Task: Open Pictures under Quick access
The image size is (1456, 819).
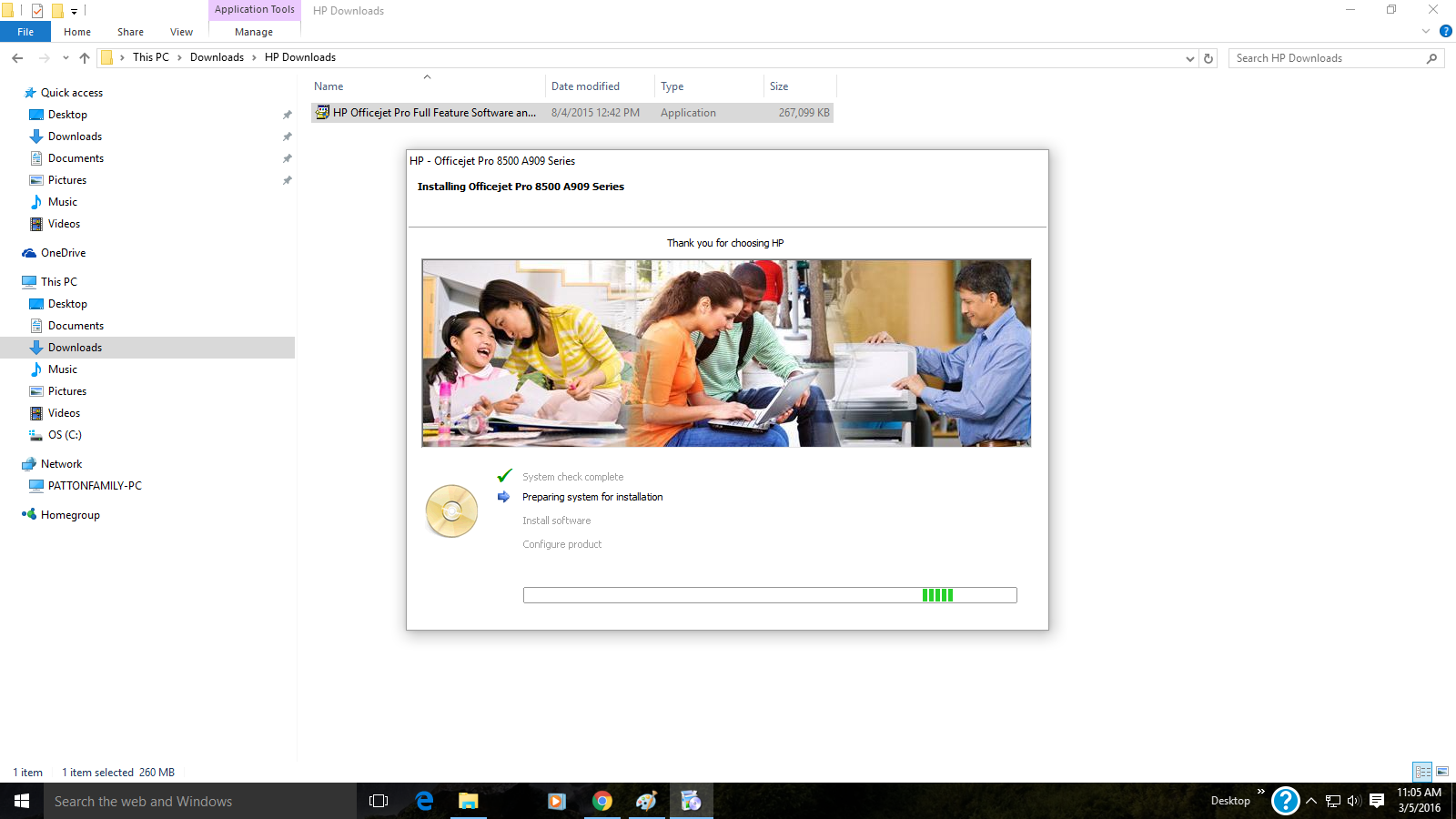Action: (x=67, y=180)
